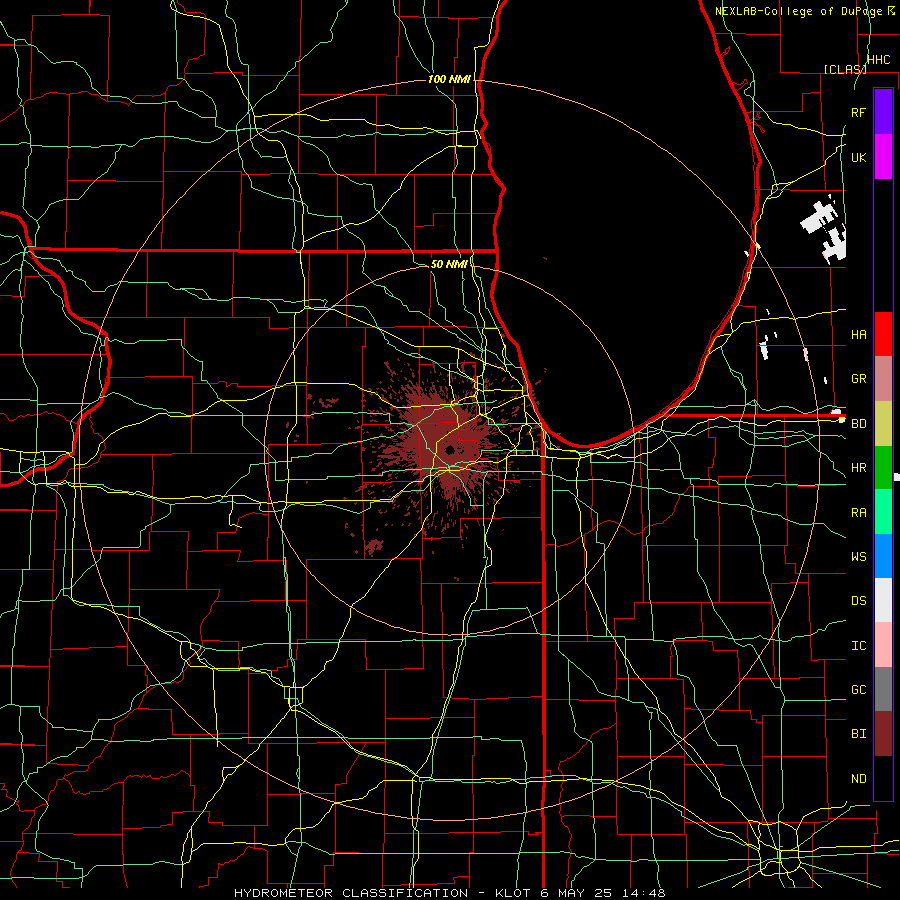Click the "BI" legend label
This screenshot has width=900, height=900.
point(859,734)
